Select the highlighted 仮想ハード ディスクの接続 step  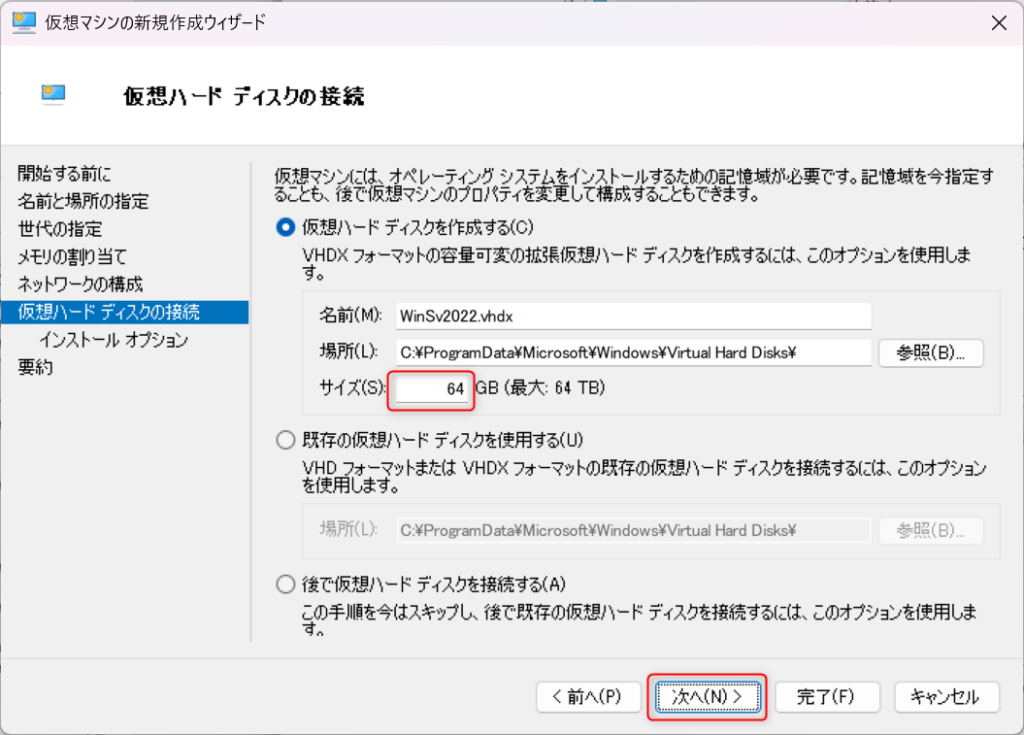click(x=109, y=312)
